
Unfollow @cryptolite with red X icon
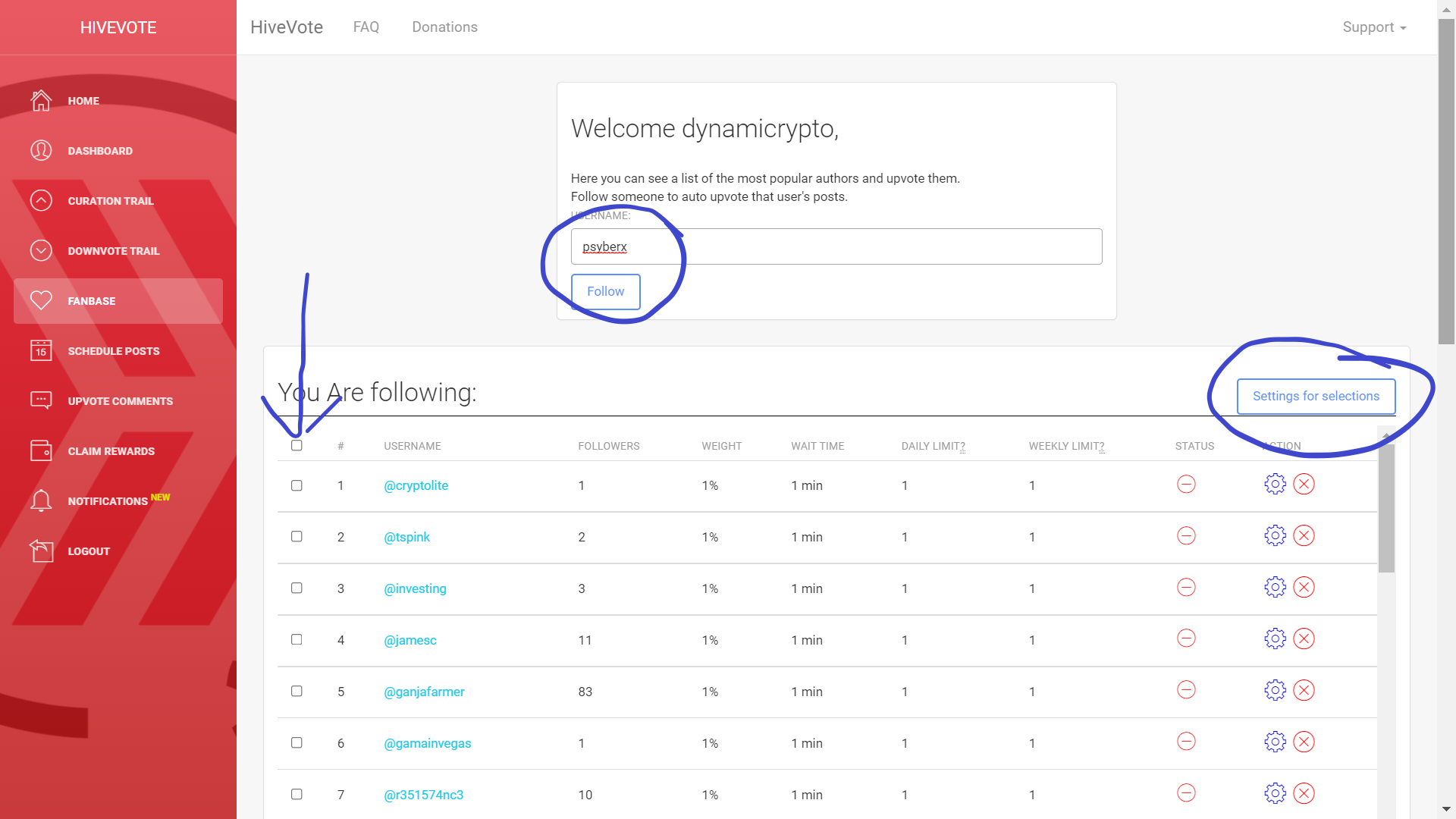point(1304,484)
